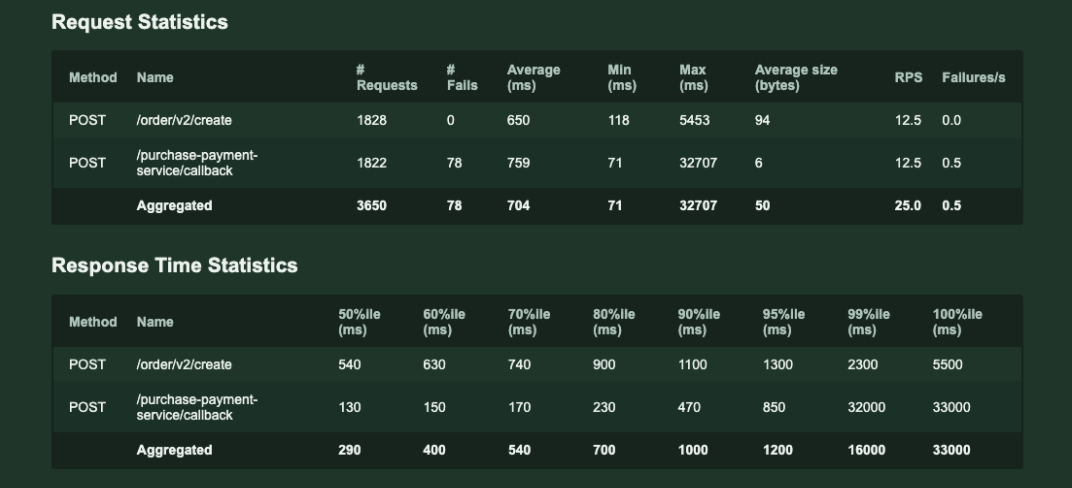
Task: Click the "Request Statistics" section heading
Action: (140, 22)
